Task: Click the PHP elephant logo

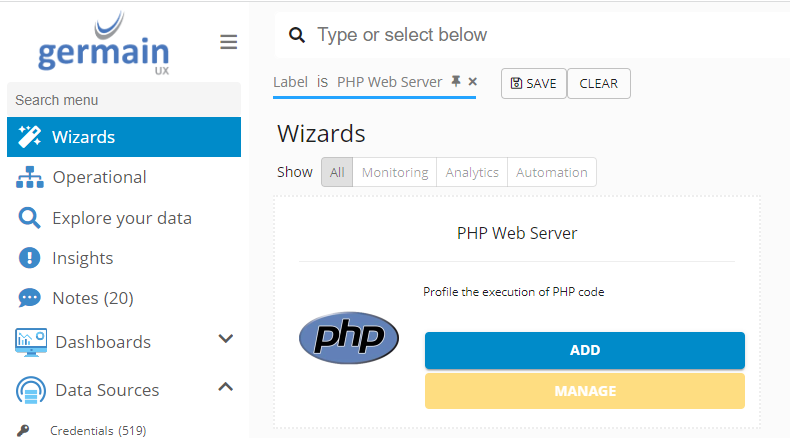Action: click(349, 338)
